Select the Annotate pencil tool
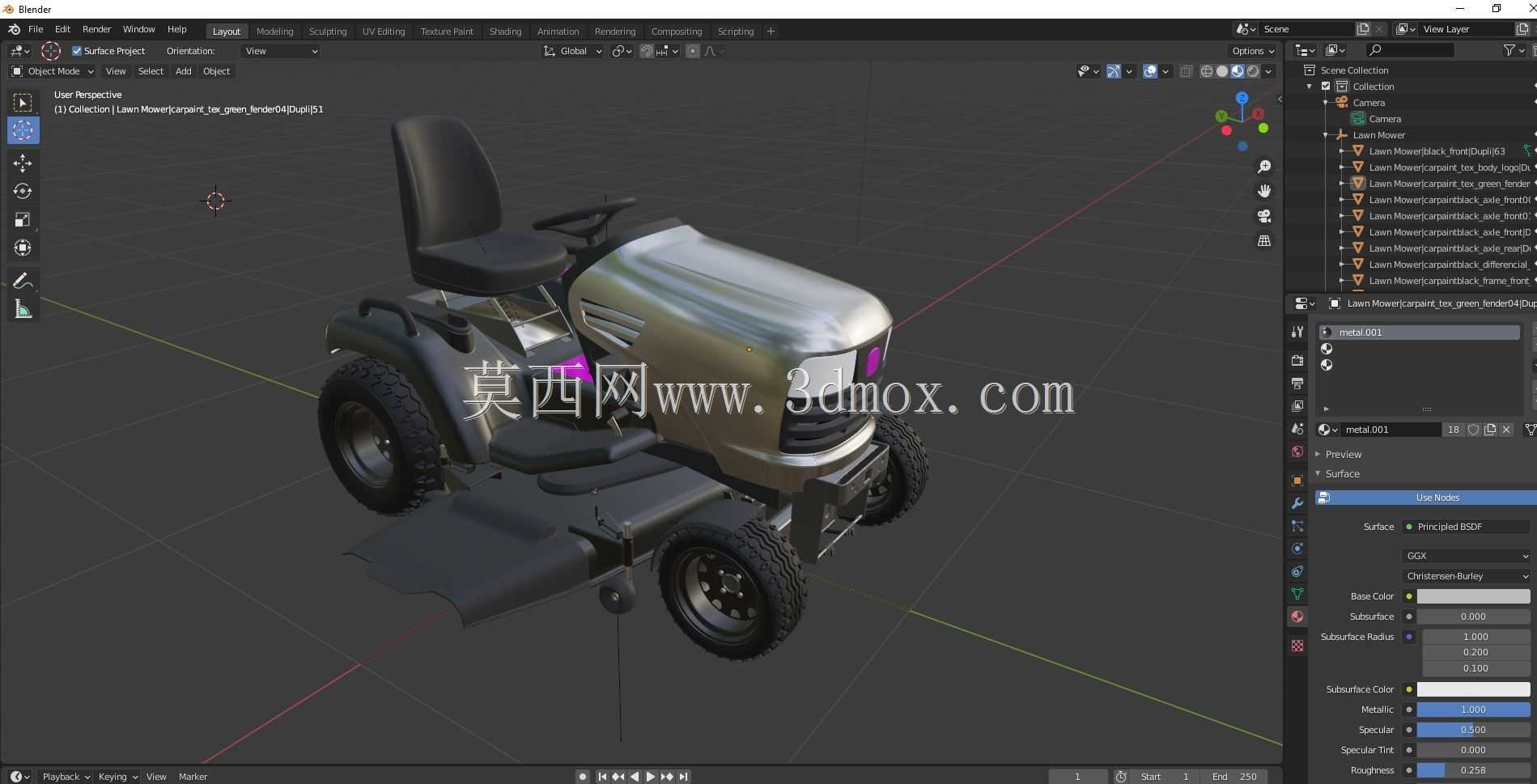1537x784 pixels. [23, 281]
